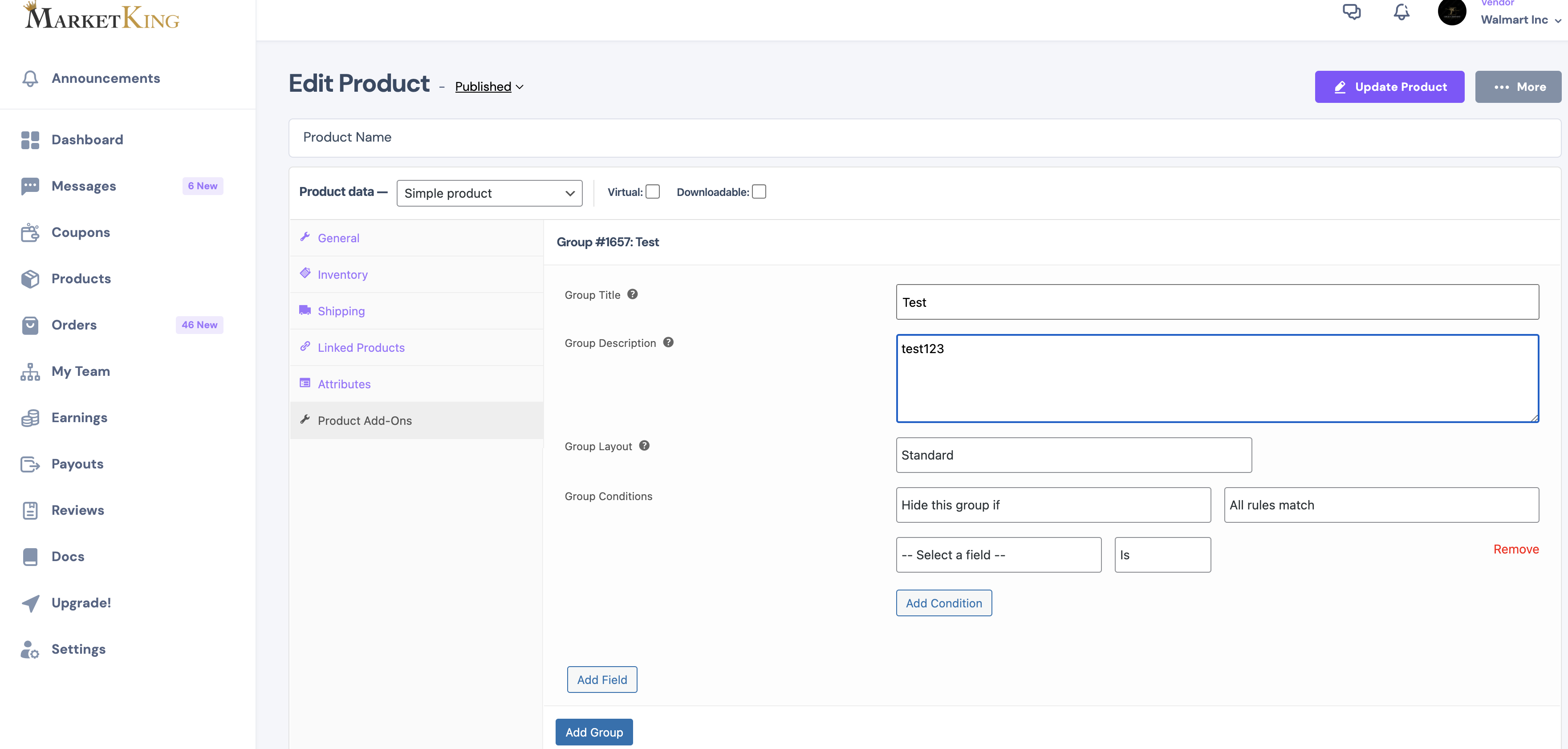The width and height of the screenshot is (1568, 749).
Task: Click the Add Field button
Action: pos(602,680)
